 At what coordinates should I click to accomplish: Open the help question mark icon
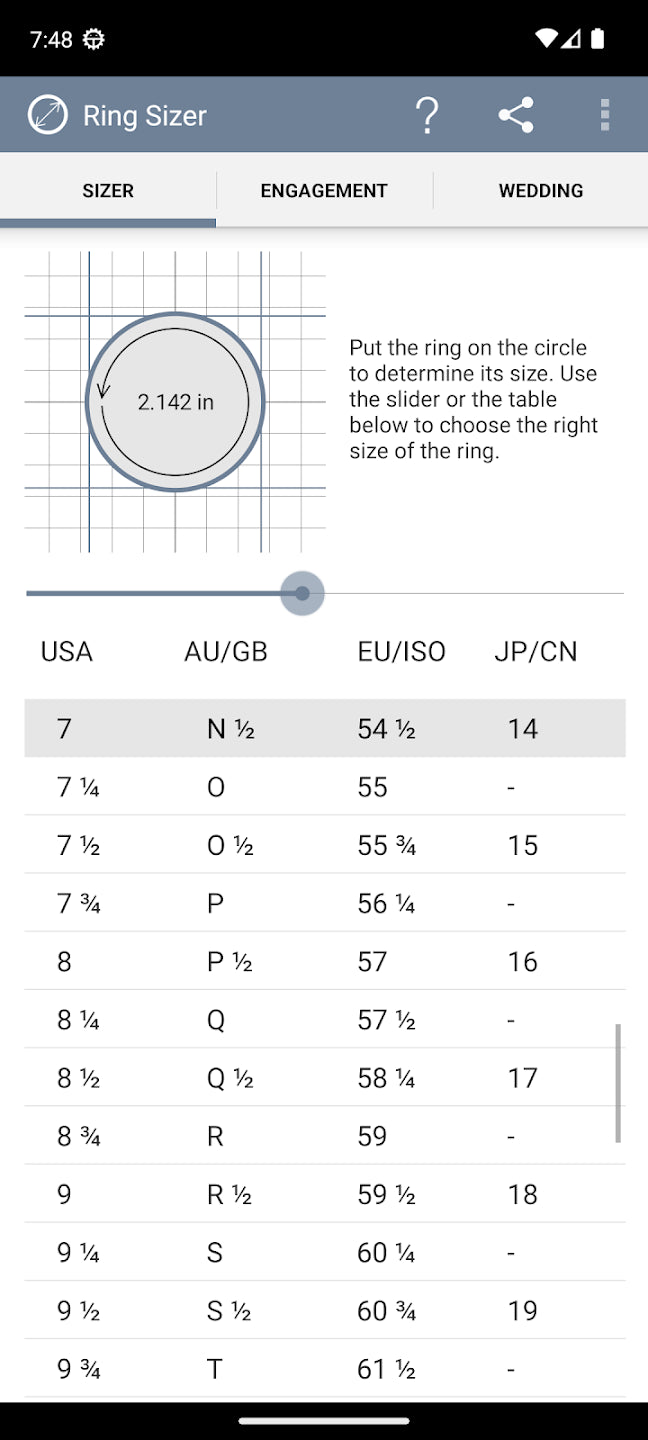click(427, 116)
